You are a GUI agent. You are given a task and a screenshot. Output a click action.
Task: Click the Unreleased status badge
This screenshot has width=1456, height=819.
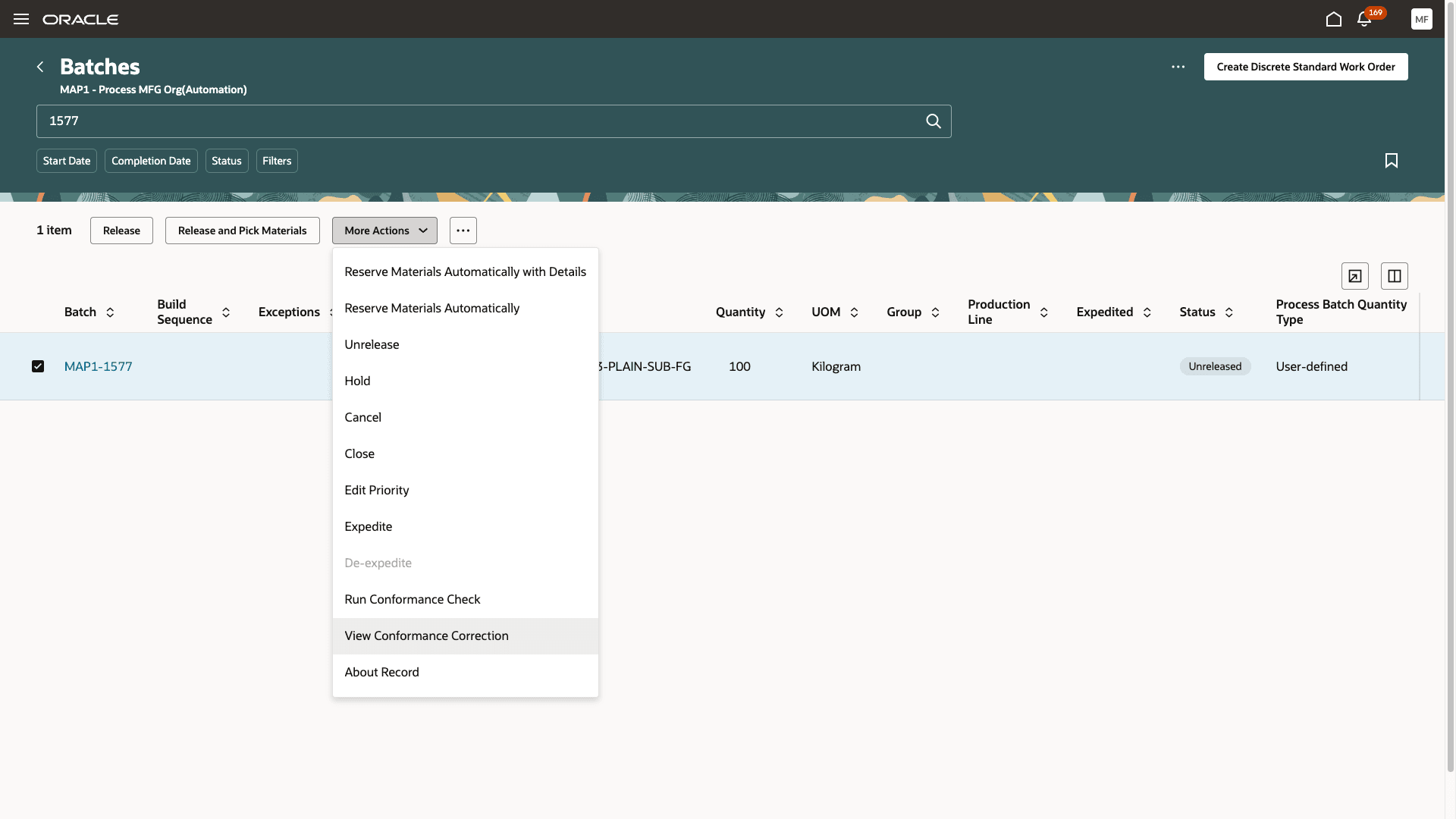coord(1215,366)
